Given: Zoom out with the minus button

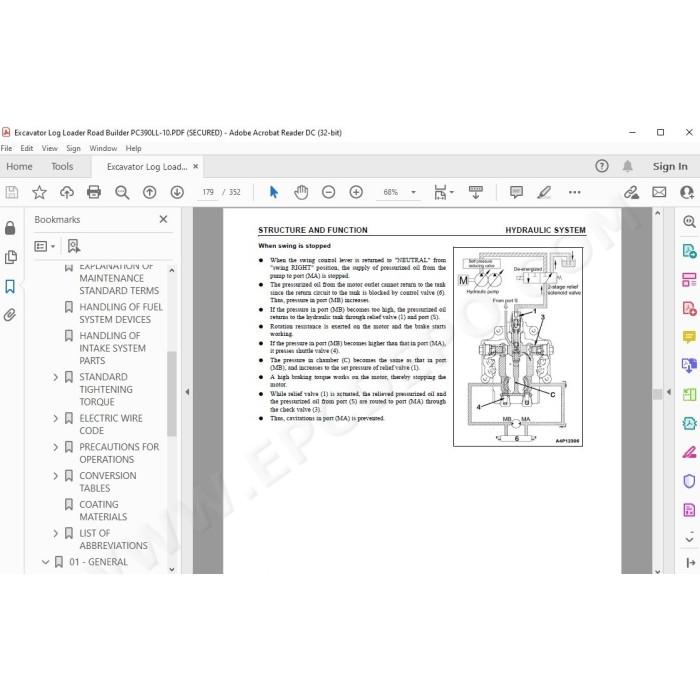Looking at the screenshot, I should tap(329, 192).
